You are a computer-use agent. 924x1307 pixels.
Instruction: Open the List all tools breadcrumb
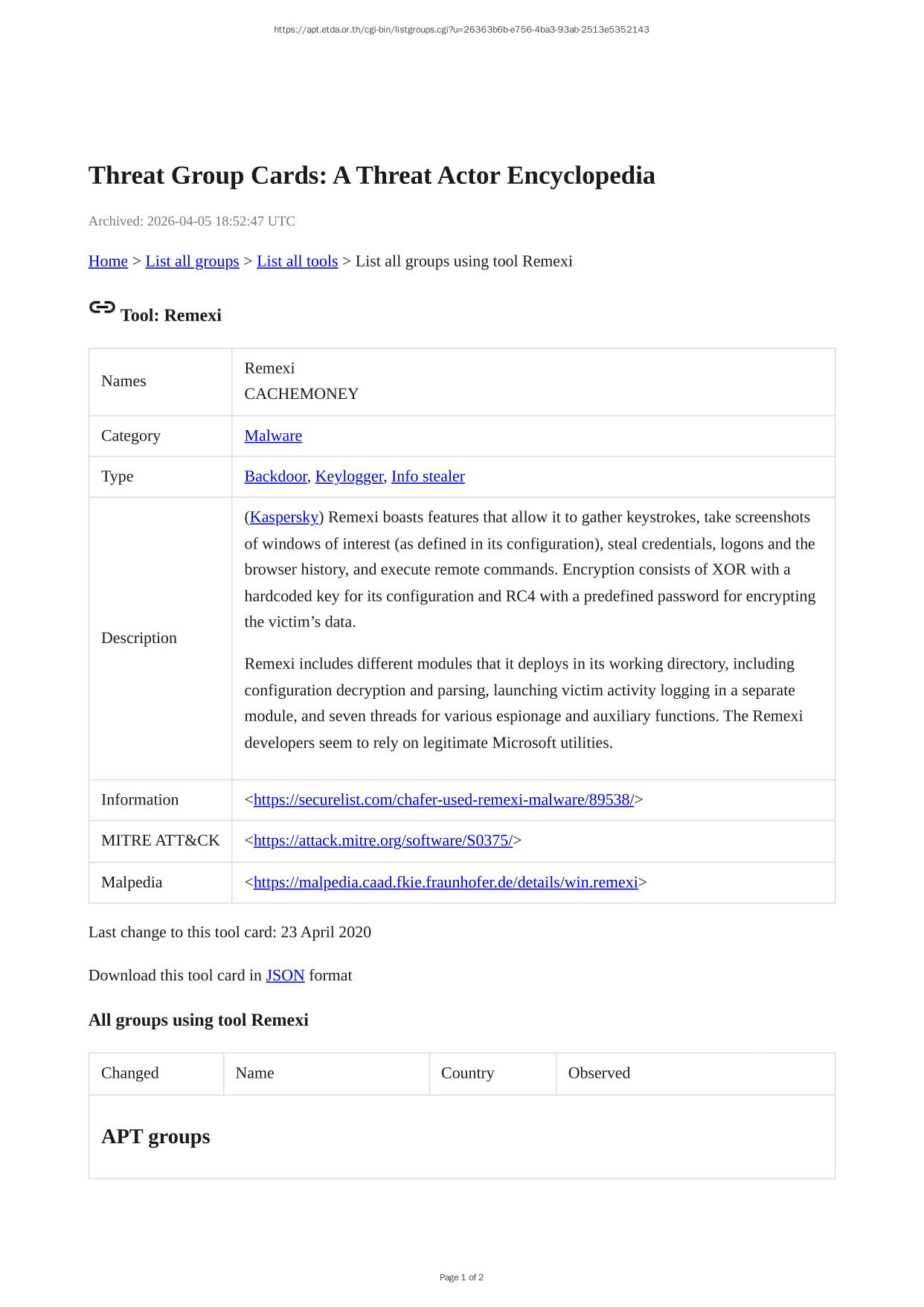pos(297,261)
